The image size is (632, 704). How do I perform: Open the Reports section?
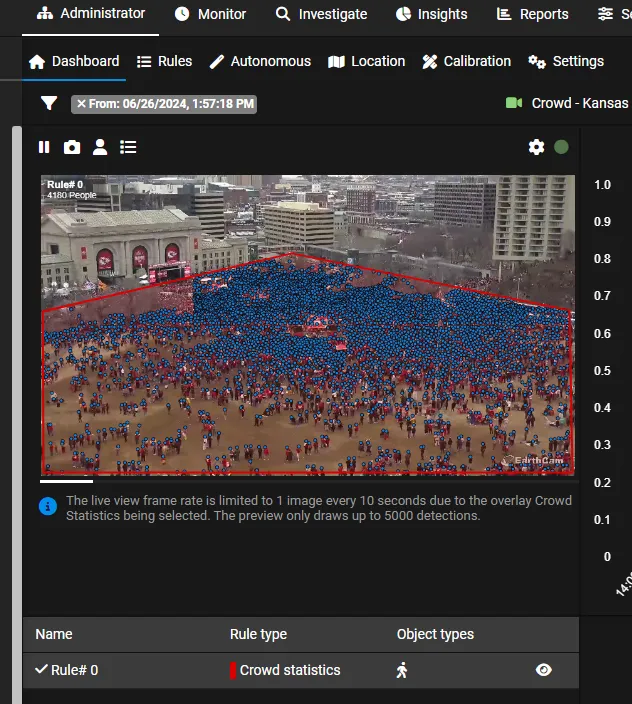[x=532, y=14]
